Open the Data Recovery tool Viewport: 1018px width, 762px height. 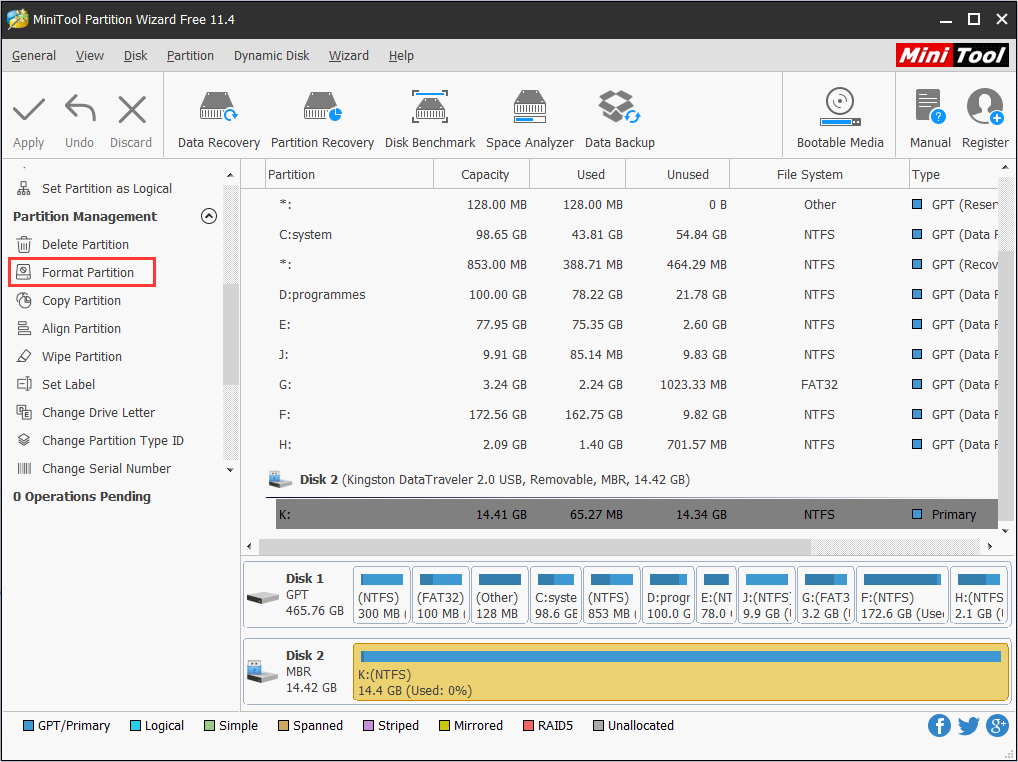tap(218, 119)
